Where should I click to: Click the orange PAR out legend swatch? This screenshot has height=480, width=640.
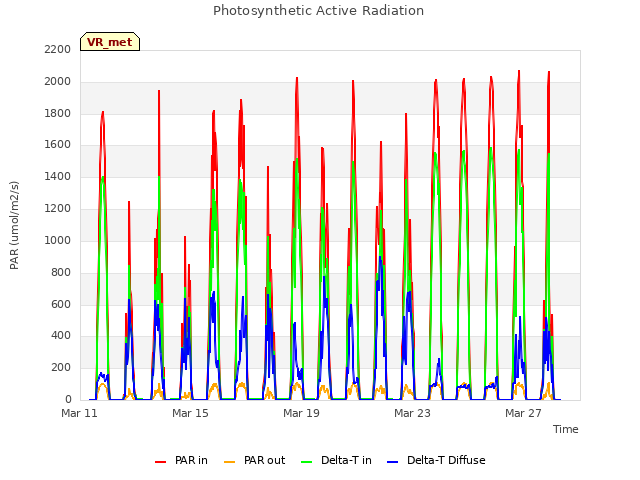(230, 462)
